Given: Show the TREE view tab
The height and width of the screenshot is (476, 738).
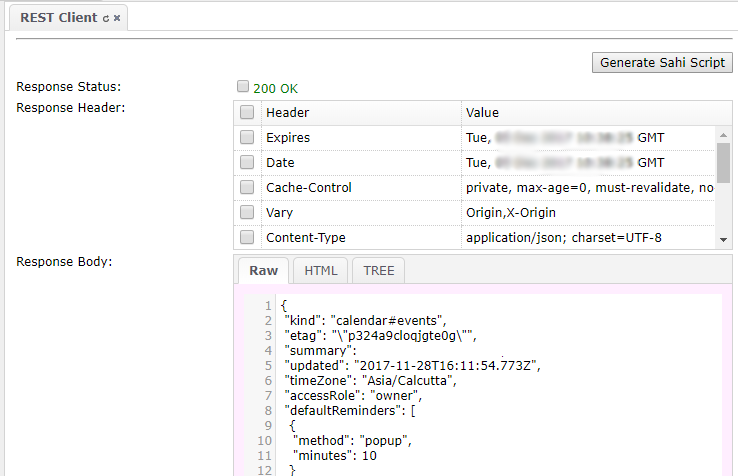Looking at the screenshot, I should tap(378, 271).
